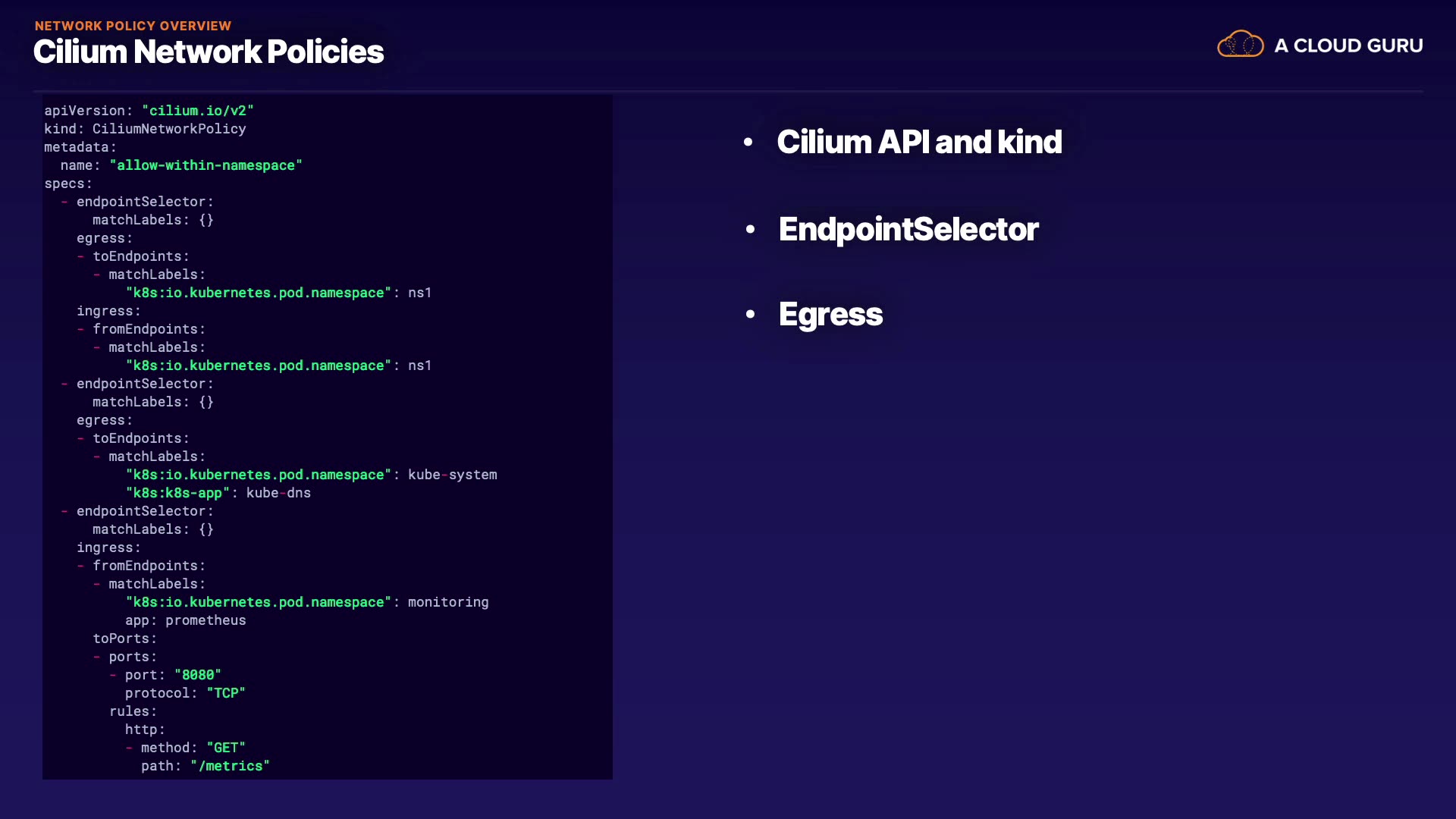
Task: Click the kind: CiliumNetworkPolicy line
Action: tap(145, 129)
